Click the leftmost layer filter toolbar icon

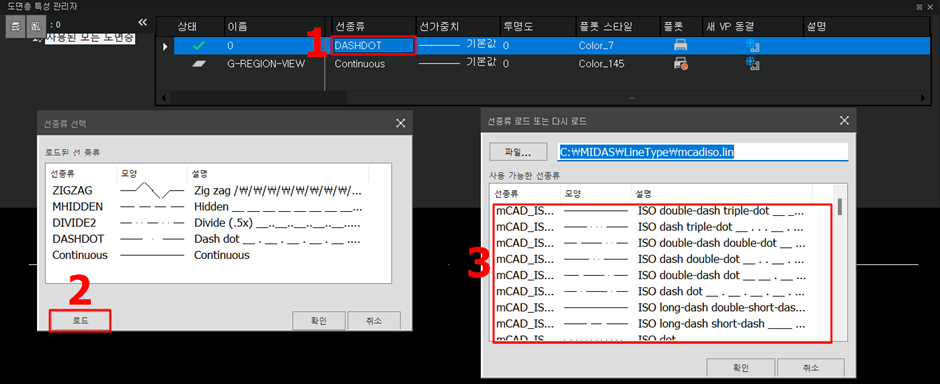click(x=15, y=26)
